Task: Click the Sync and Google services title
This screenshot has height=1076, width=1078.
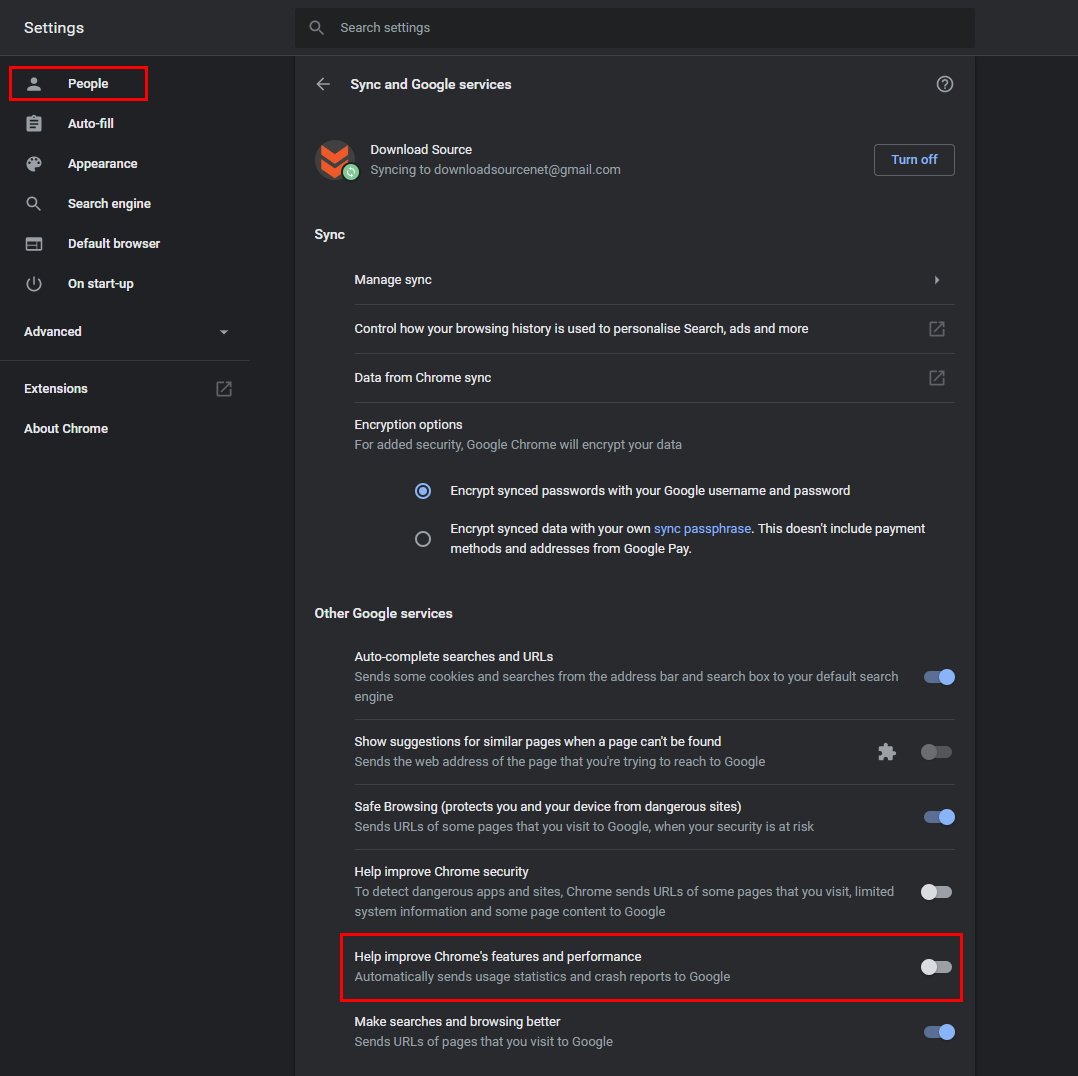Action: tap(430, 84)
